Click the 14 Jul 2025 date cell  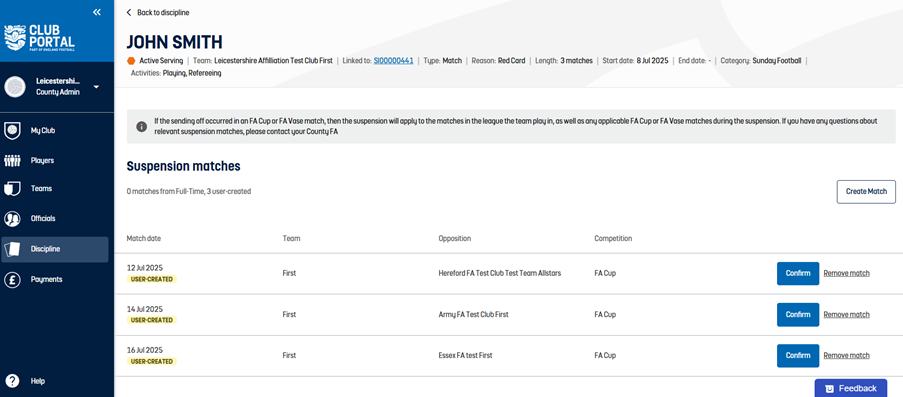pyautogui.click(x=145, y=309)
